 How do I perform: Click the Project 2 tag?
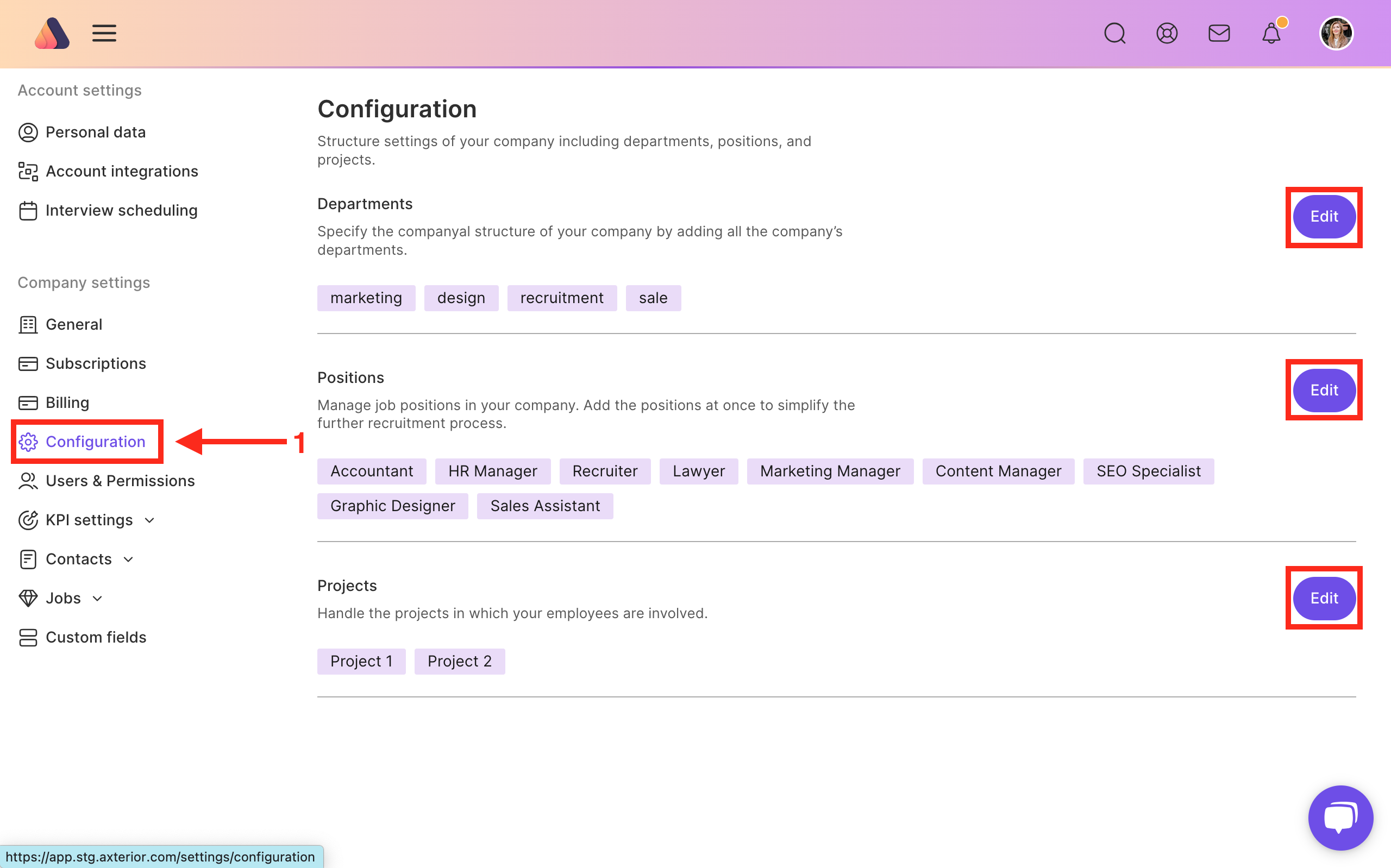coord(460,662)
